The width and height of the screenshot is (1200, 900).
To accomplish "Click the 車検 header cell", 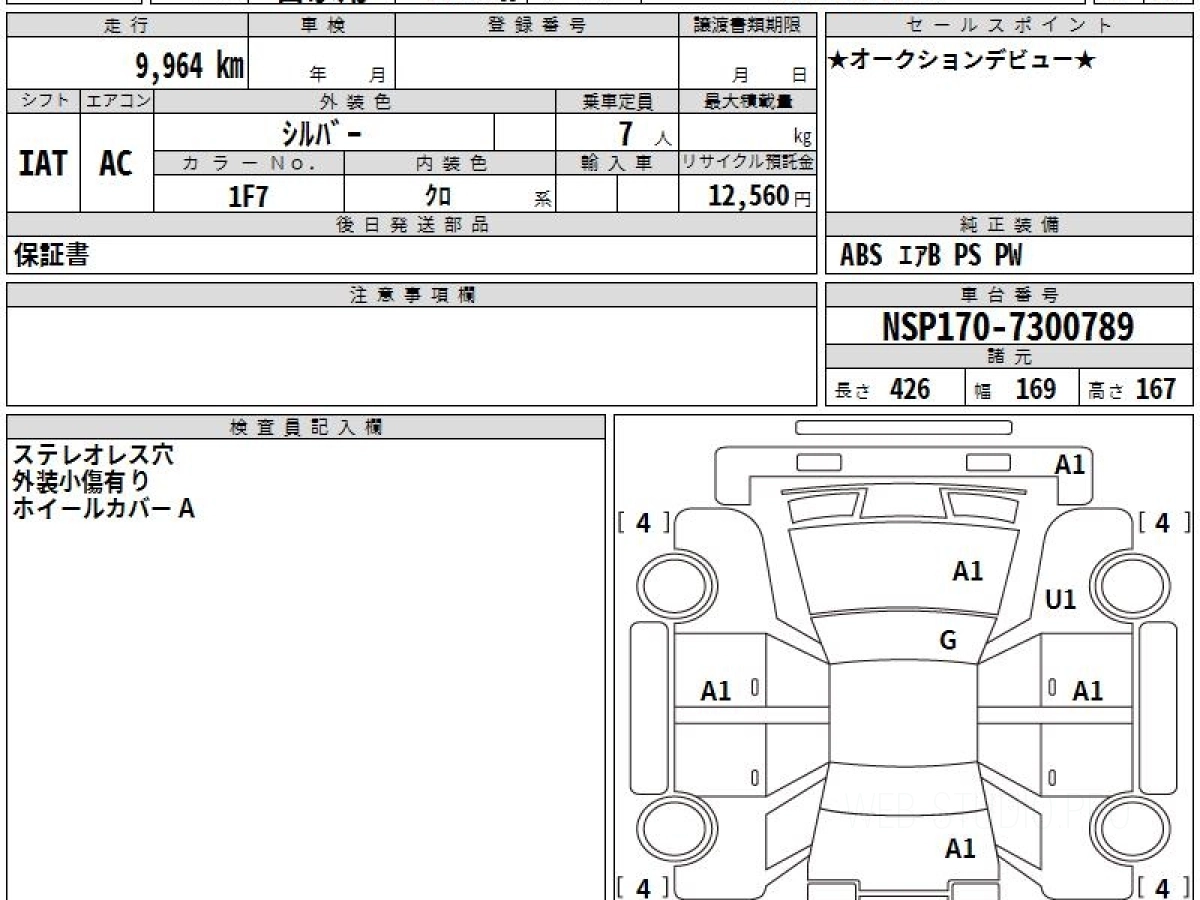I will (x=322, y=26).
